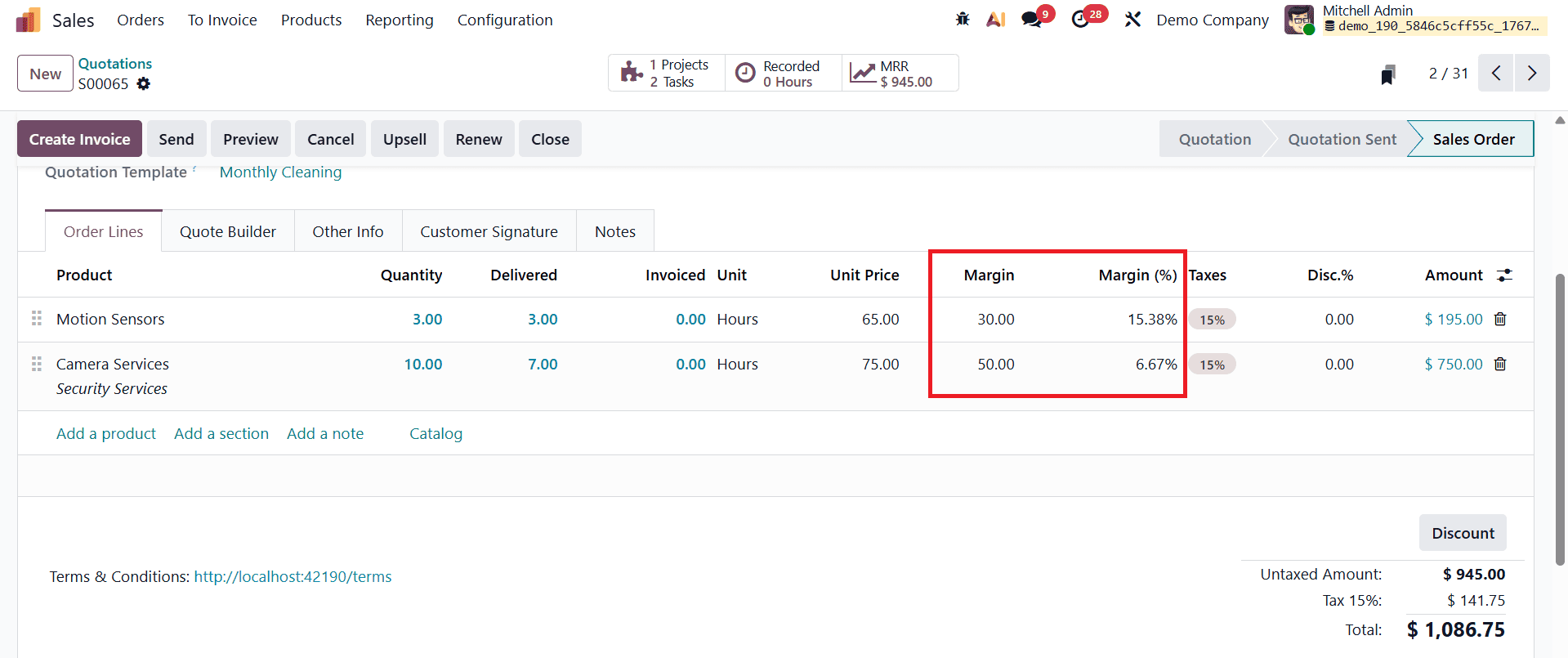Viewport: 1568px width, 658px height.
Task: Open the Orders menu
Action: (x=141, y=20)
